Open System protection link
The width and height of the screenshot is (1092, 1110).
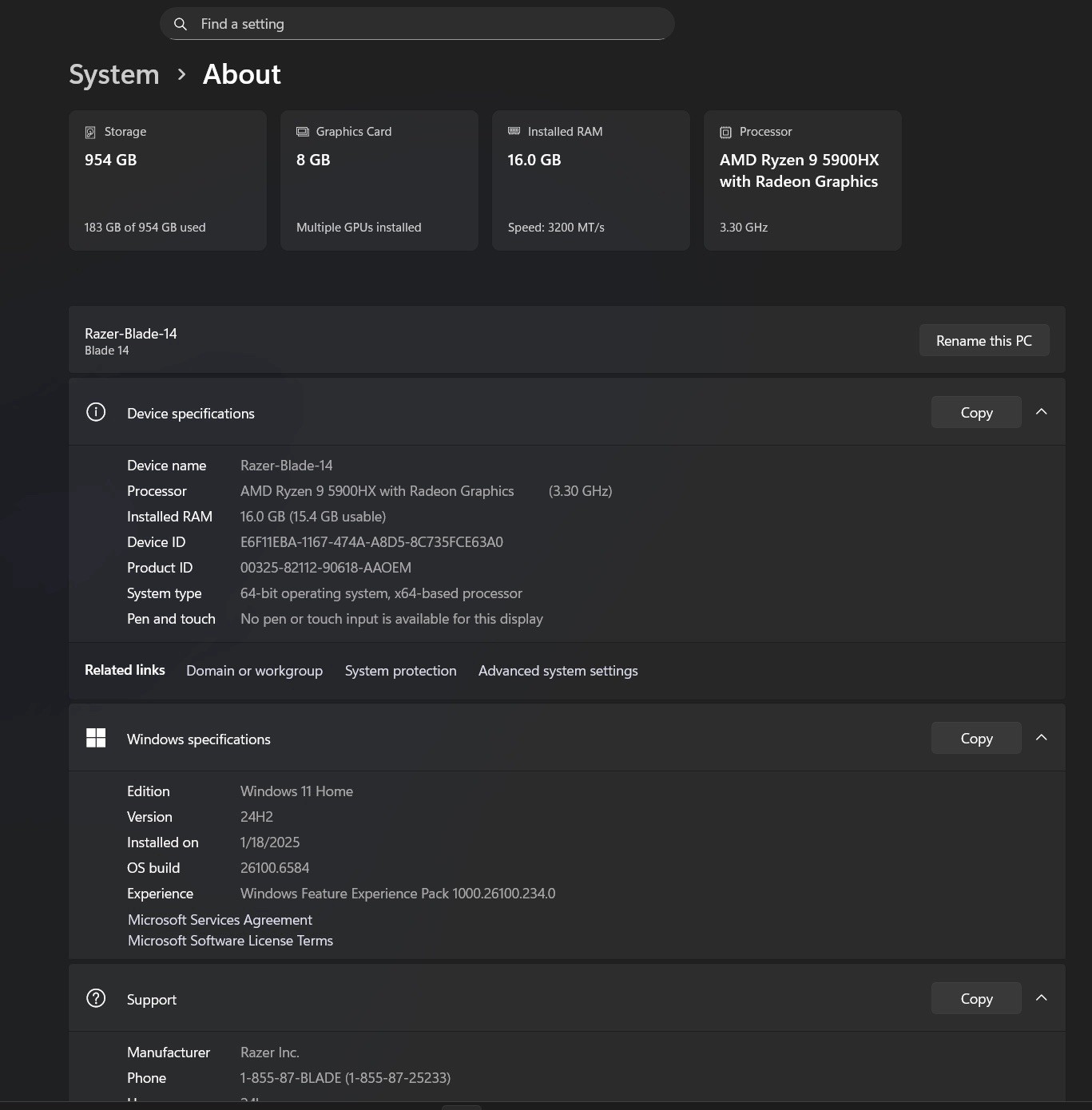[x=401, y=671]
